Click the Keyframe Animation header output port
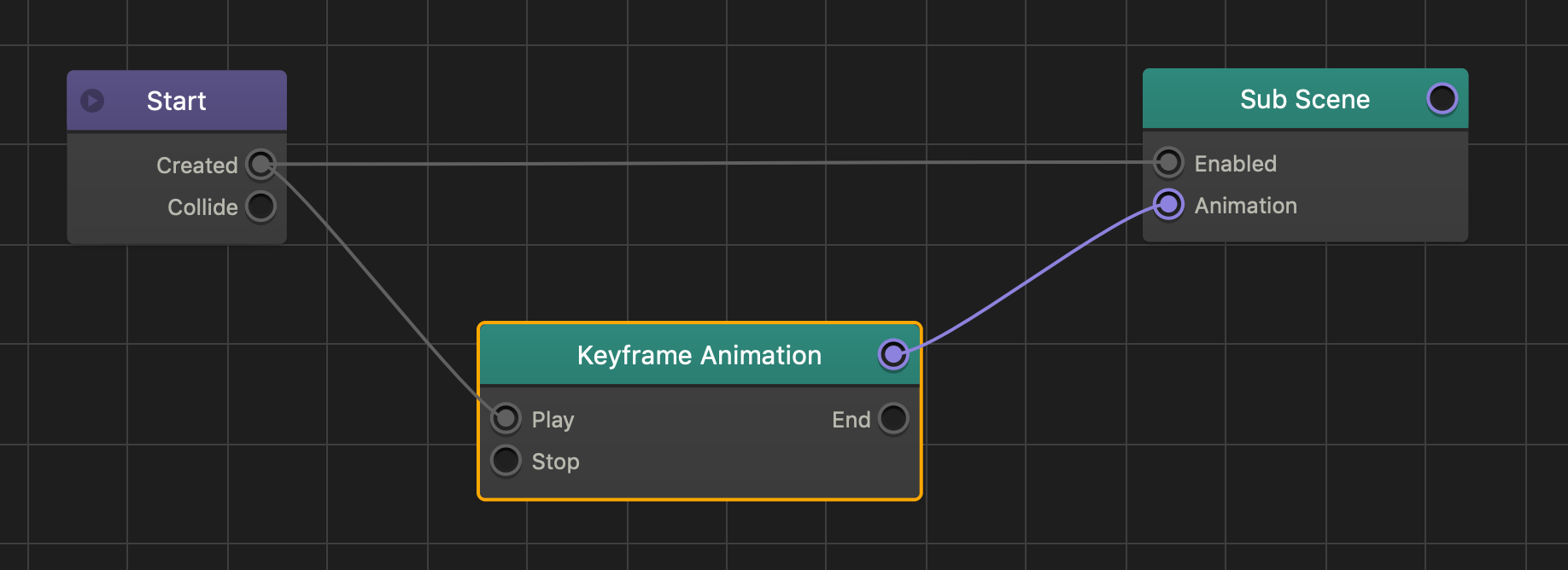The image size is (1568, 570). click(893, 354)
